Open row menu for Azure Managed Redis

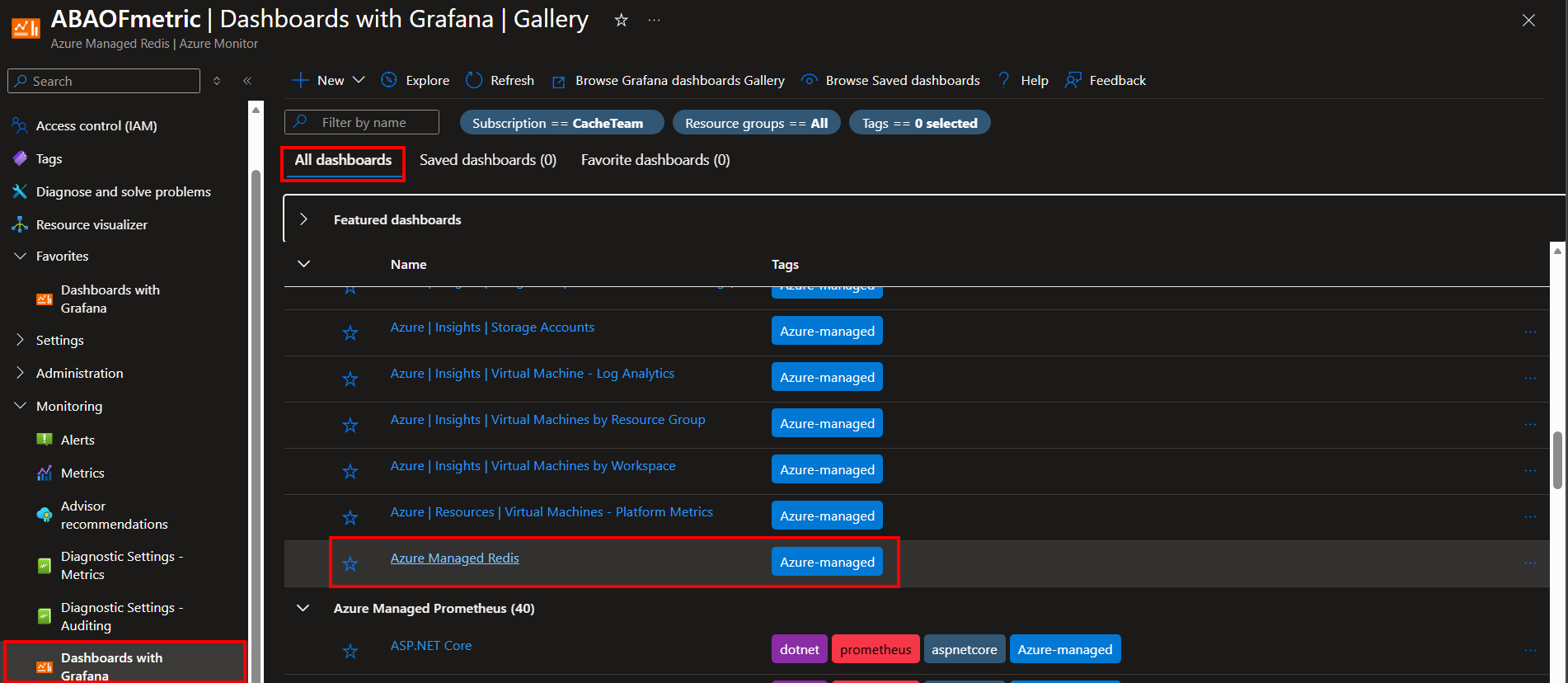click(1530, 563)
